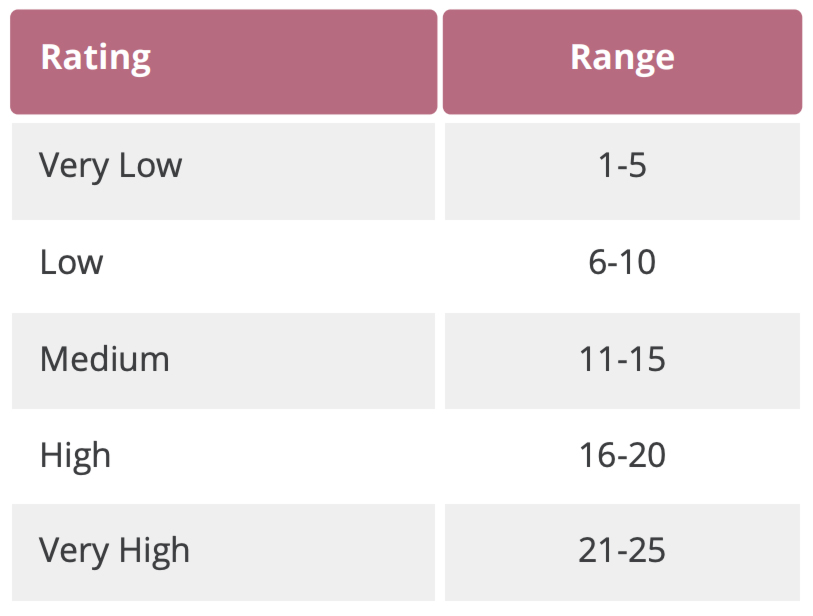
Task: Click the number 10 in 6-10
Action: 637,262
